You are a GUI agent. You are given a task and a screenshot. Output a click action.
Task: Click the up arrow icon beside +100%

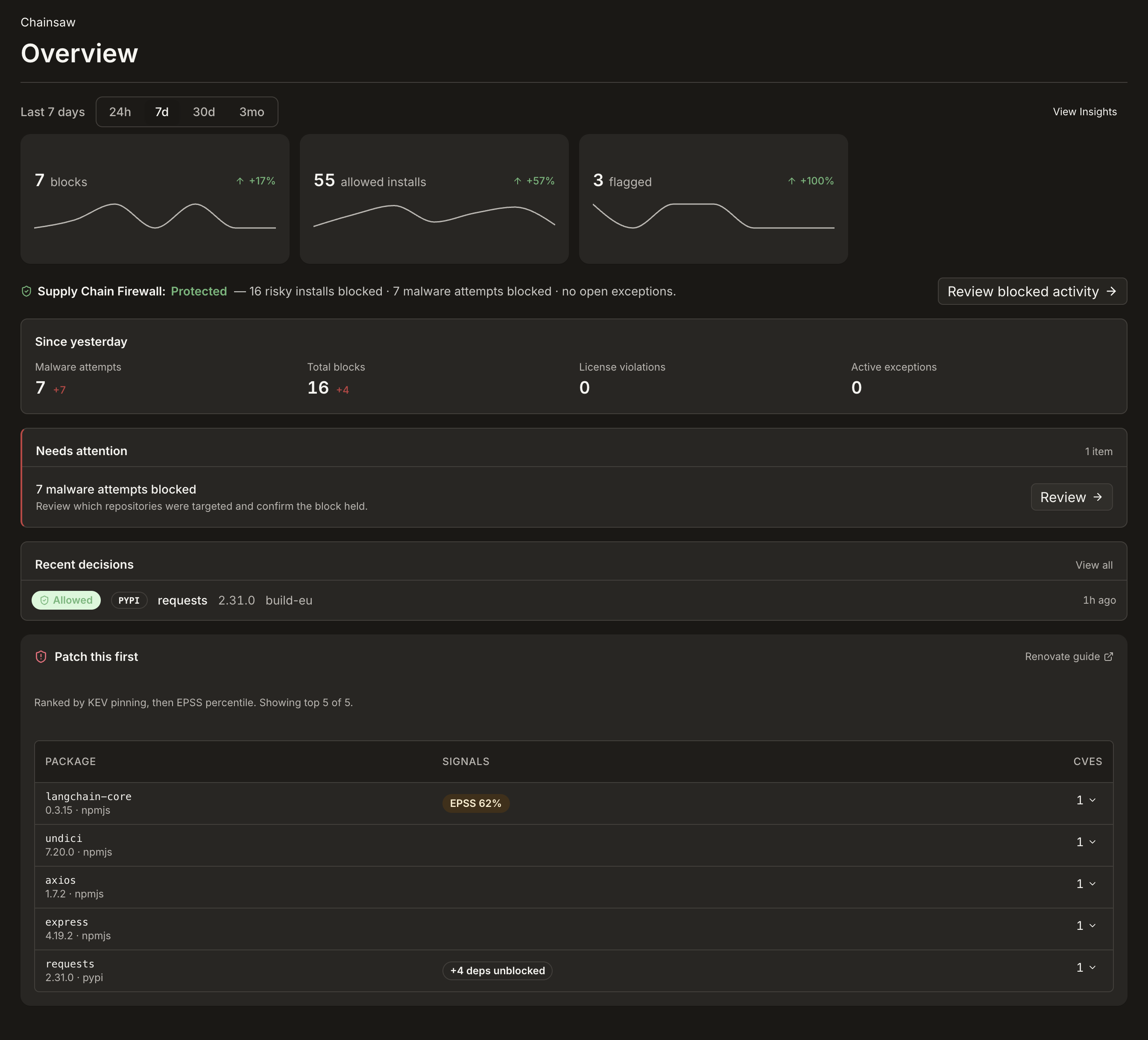point(791,181)
